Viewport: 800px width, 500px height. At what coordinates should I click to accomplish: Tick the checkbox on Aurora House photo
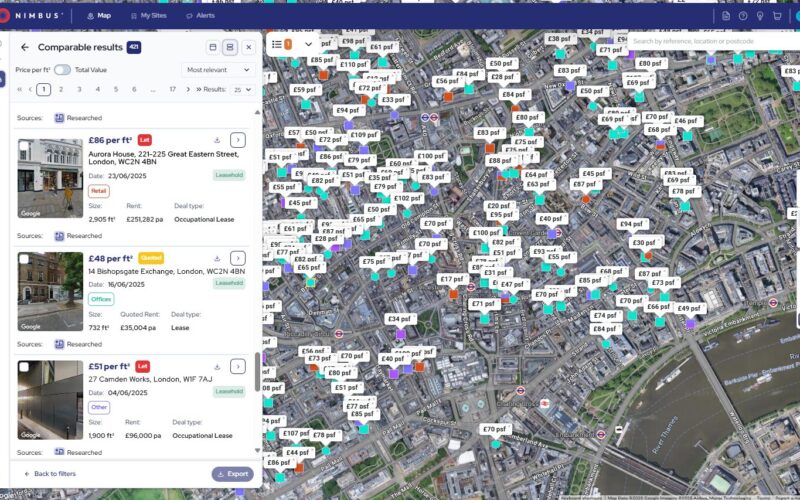[x=23, y=146]
